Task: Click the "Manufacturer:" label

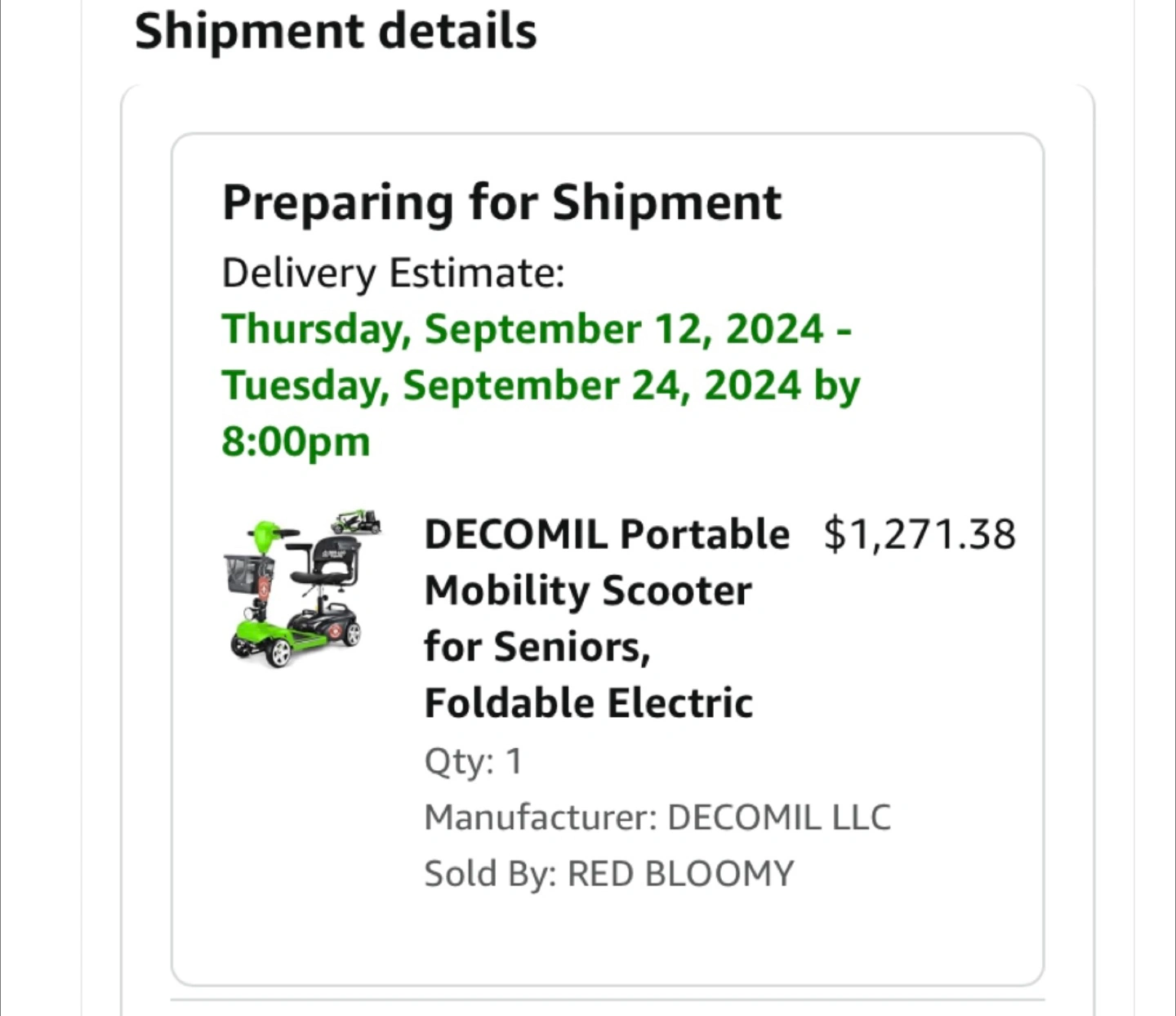Action: [x=541, y=817]
